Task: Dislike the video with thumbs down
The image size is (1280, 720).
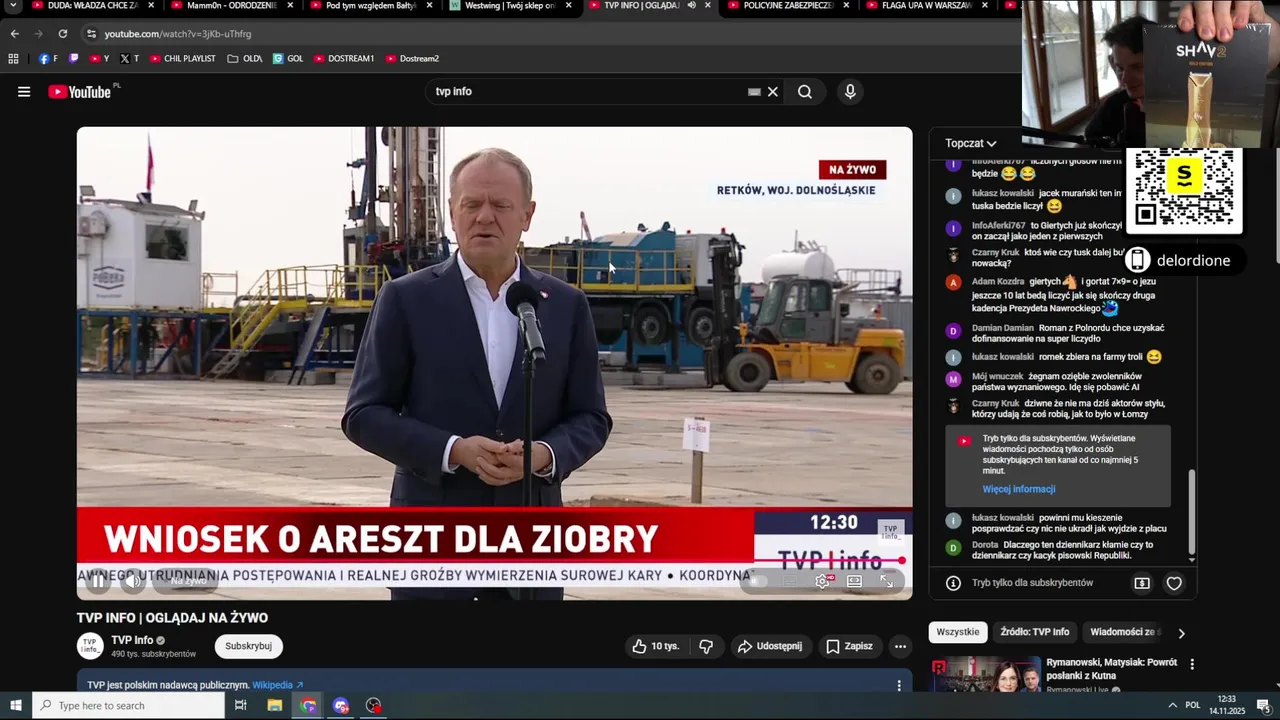Action: [x=706, y=646]
